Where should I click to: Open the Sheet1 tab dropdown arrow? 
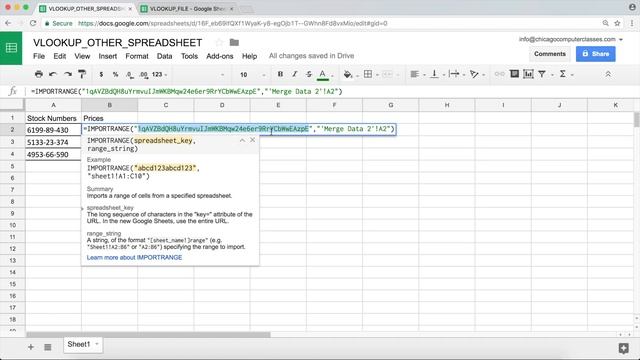pos(97,344)
